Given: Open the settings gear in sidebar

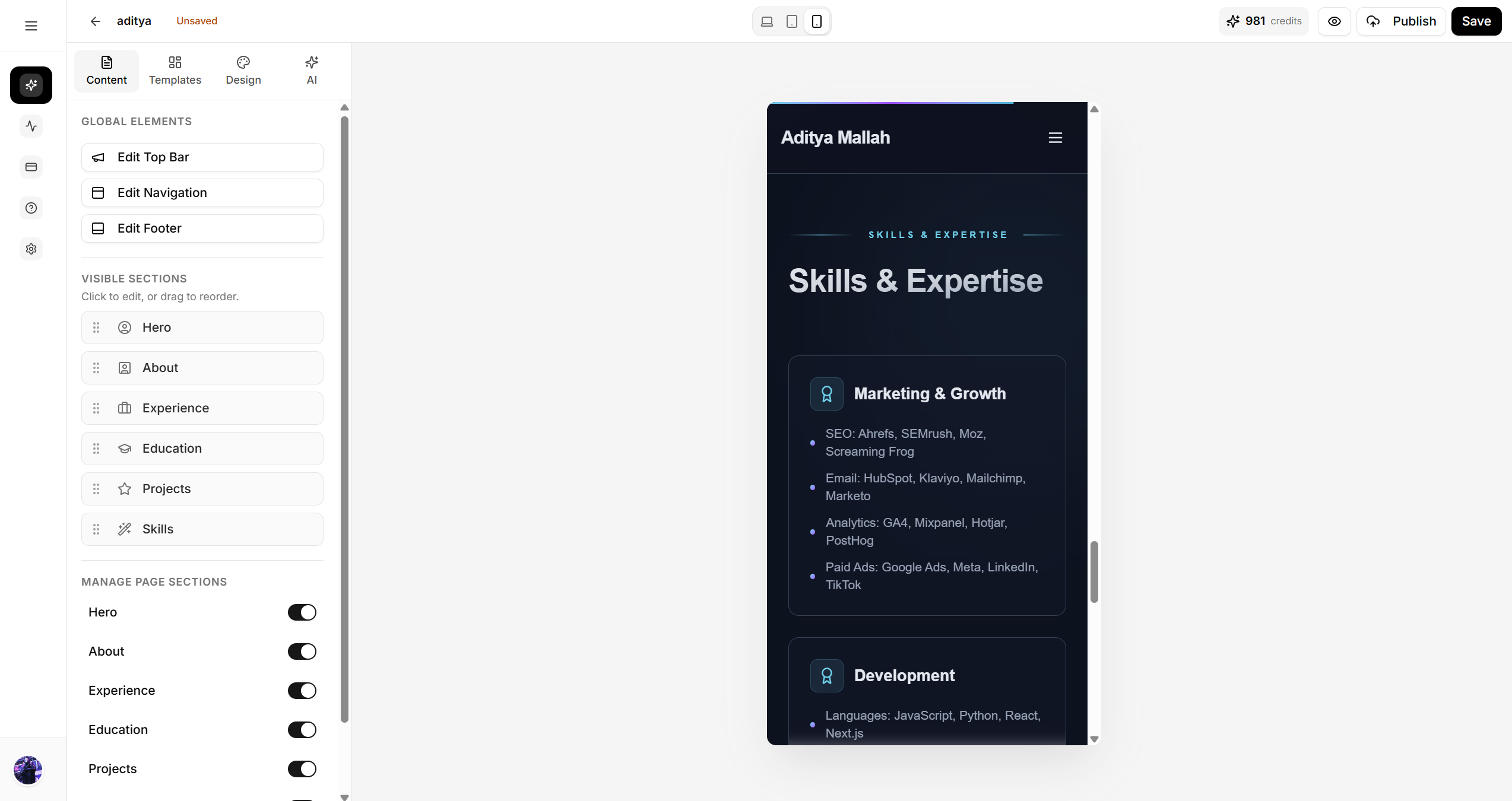Looking at the screenshot, I should [x=31, y=249].
